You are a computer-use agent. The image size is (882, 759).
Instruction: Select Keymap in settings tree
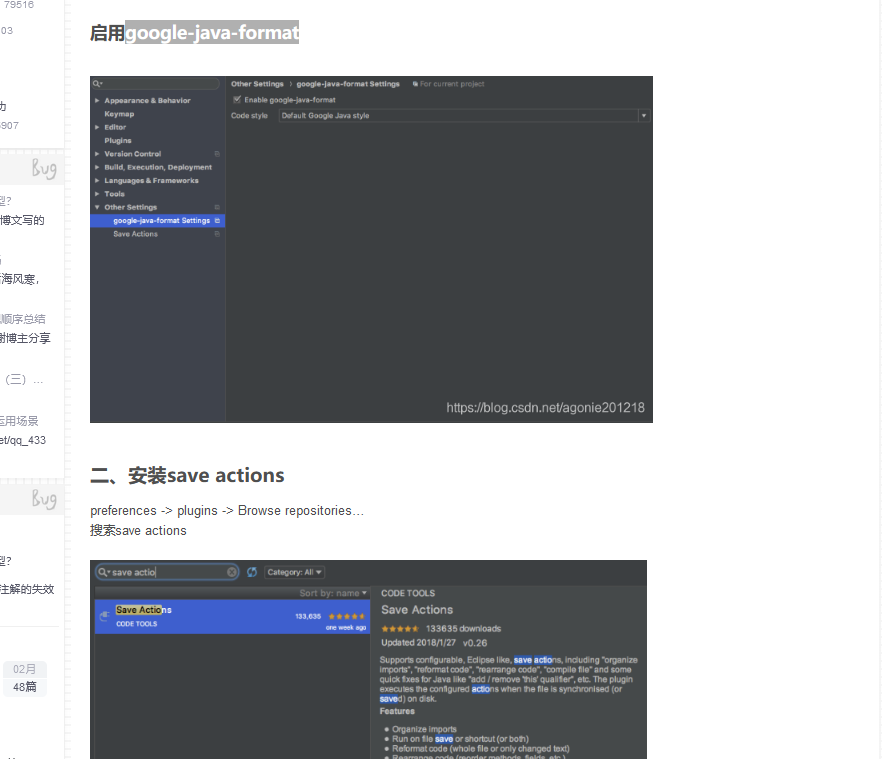click(119, 114)
